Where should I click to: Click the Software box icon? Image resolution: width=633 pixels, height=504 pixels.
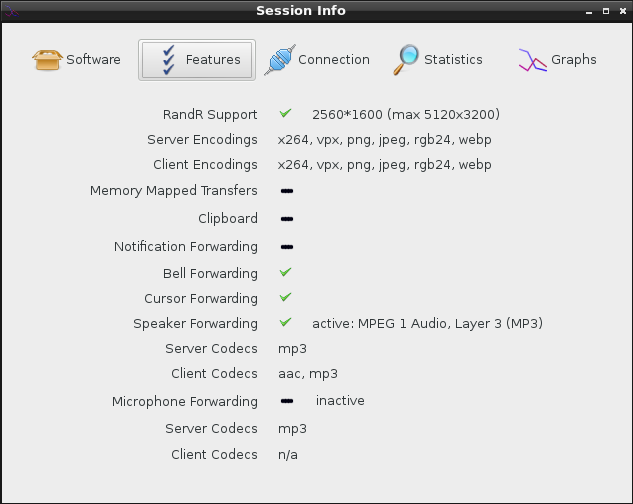(47, 60)
